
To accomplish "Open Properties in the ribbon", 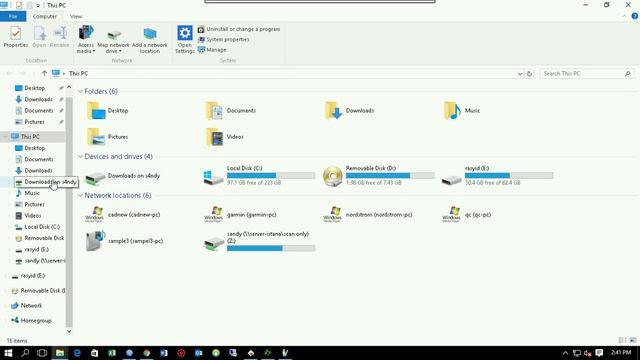I will tap(16, 37).
